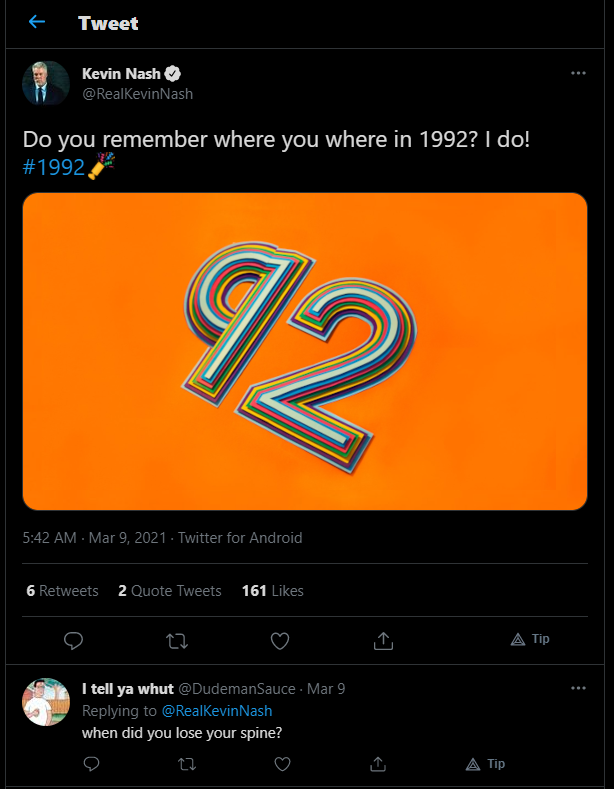614x789 pixels.
Task: Open more options on DudemanSauce's reply
Action: pyautogui.click(x=578, y=689)
